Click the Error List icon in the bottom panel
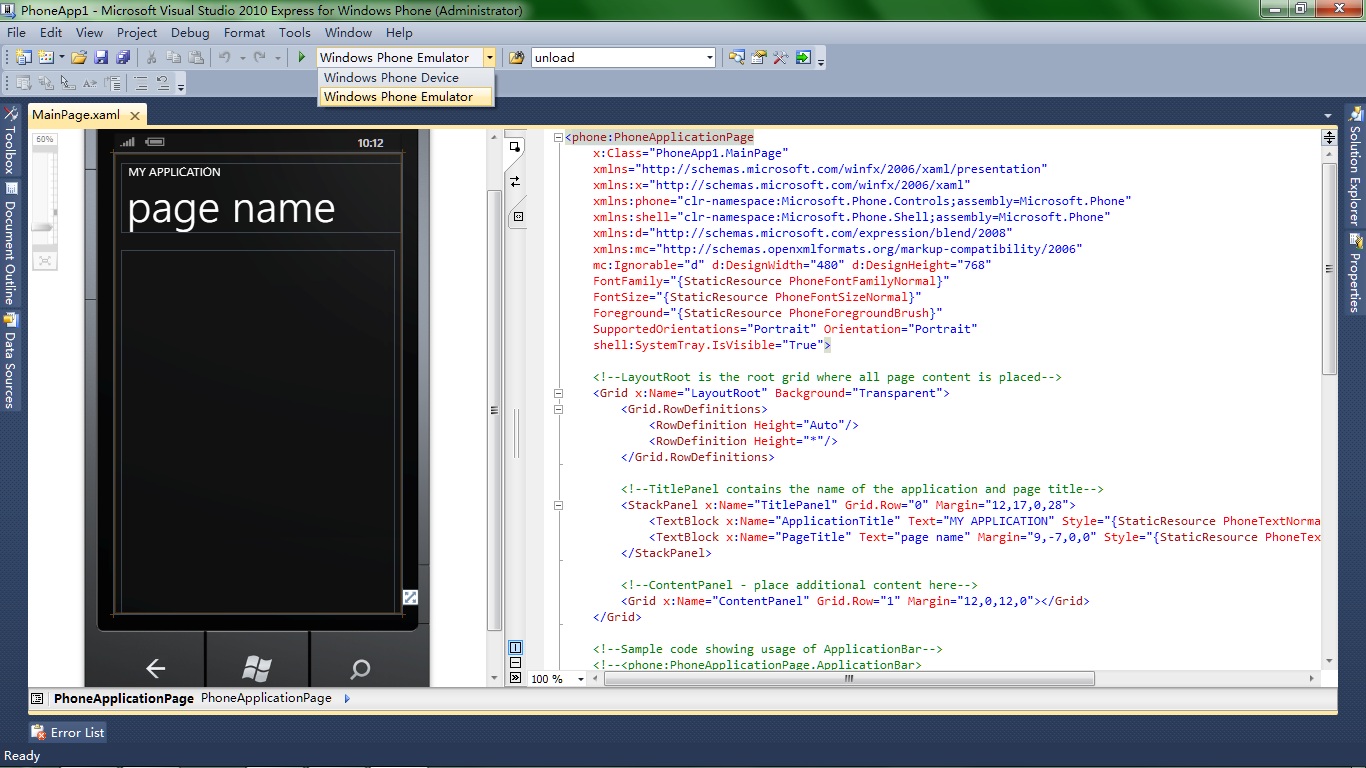This screenshot has width=1366, height=768. (x=38, y=732)
